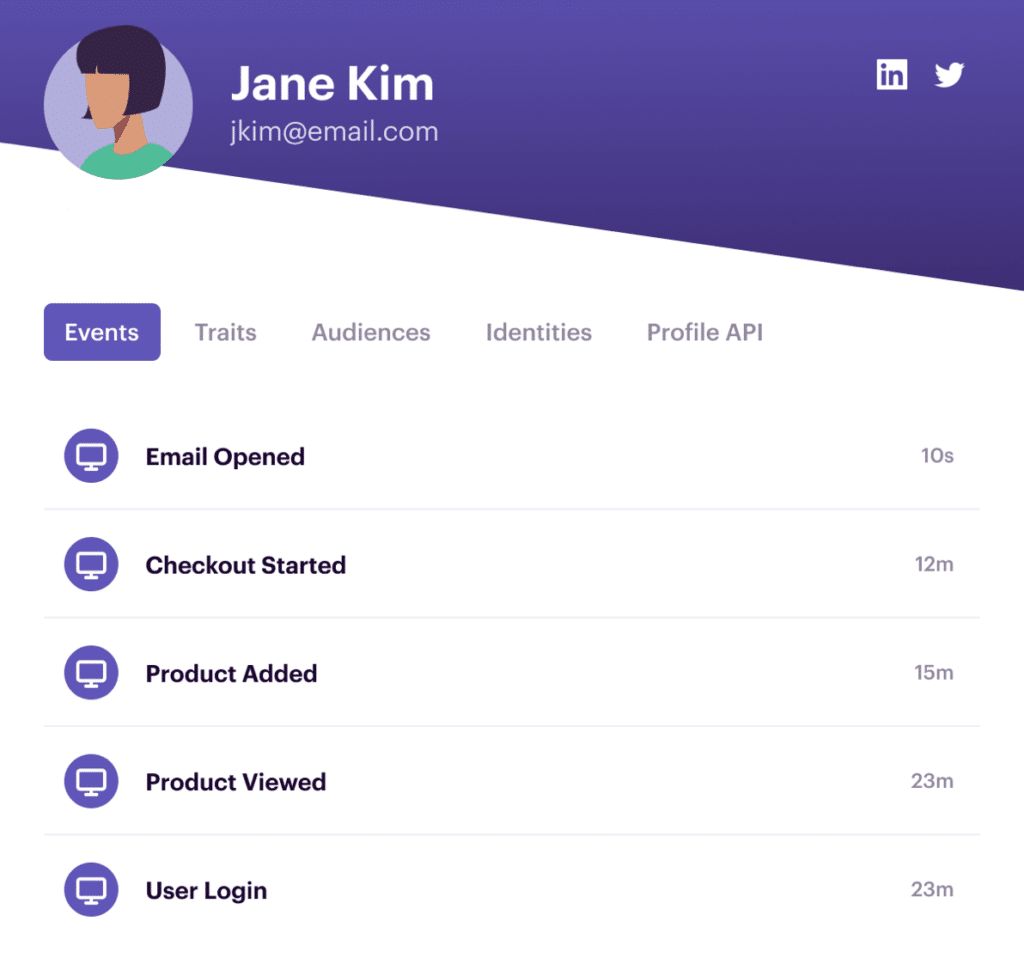Image resolution: width=1024 pixels, height=964 pixels.
Task: Select the Product Added event label
Action: point(231,673)
